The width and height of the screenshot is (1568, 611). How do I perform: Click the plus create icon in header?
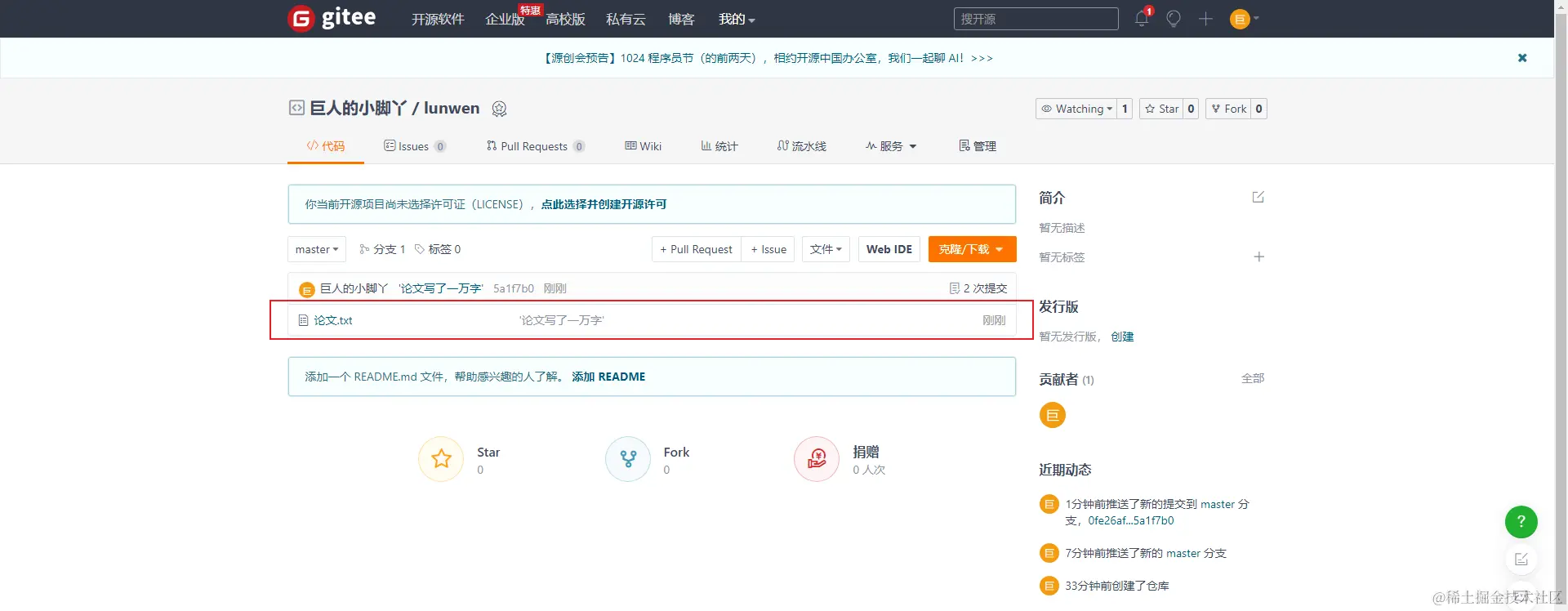1205,19
